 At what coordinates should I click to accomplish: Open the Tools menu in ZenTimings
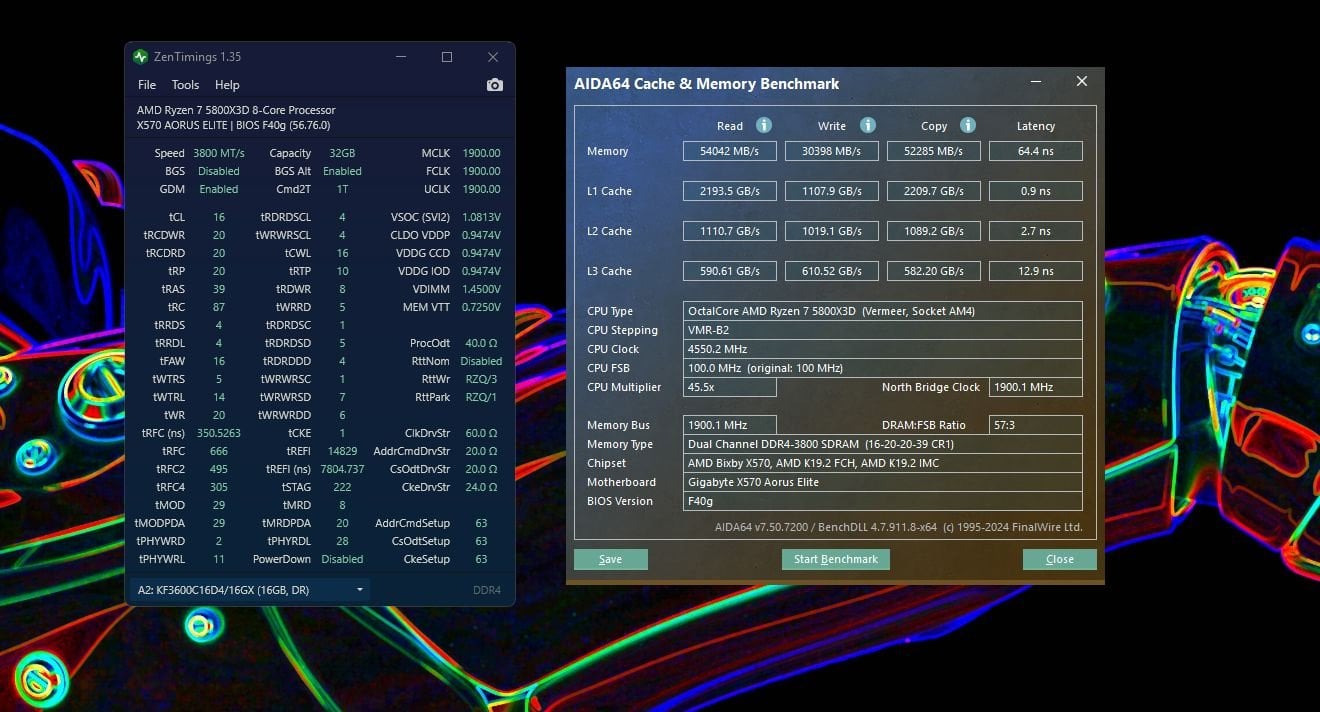click(185, 85)
